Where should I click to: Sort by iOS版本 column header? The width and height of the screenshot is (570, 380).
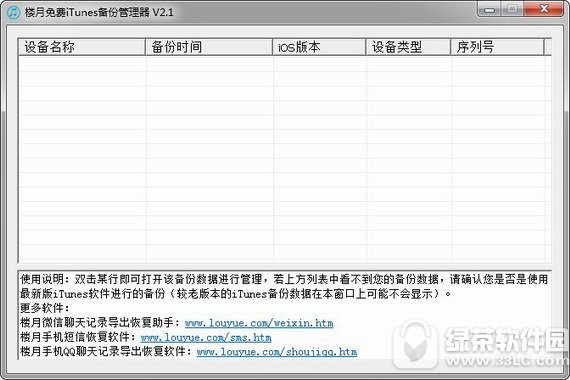click(x=319, y=47)
